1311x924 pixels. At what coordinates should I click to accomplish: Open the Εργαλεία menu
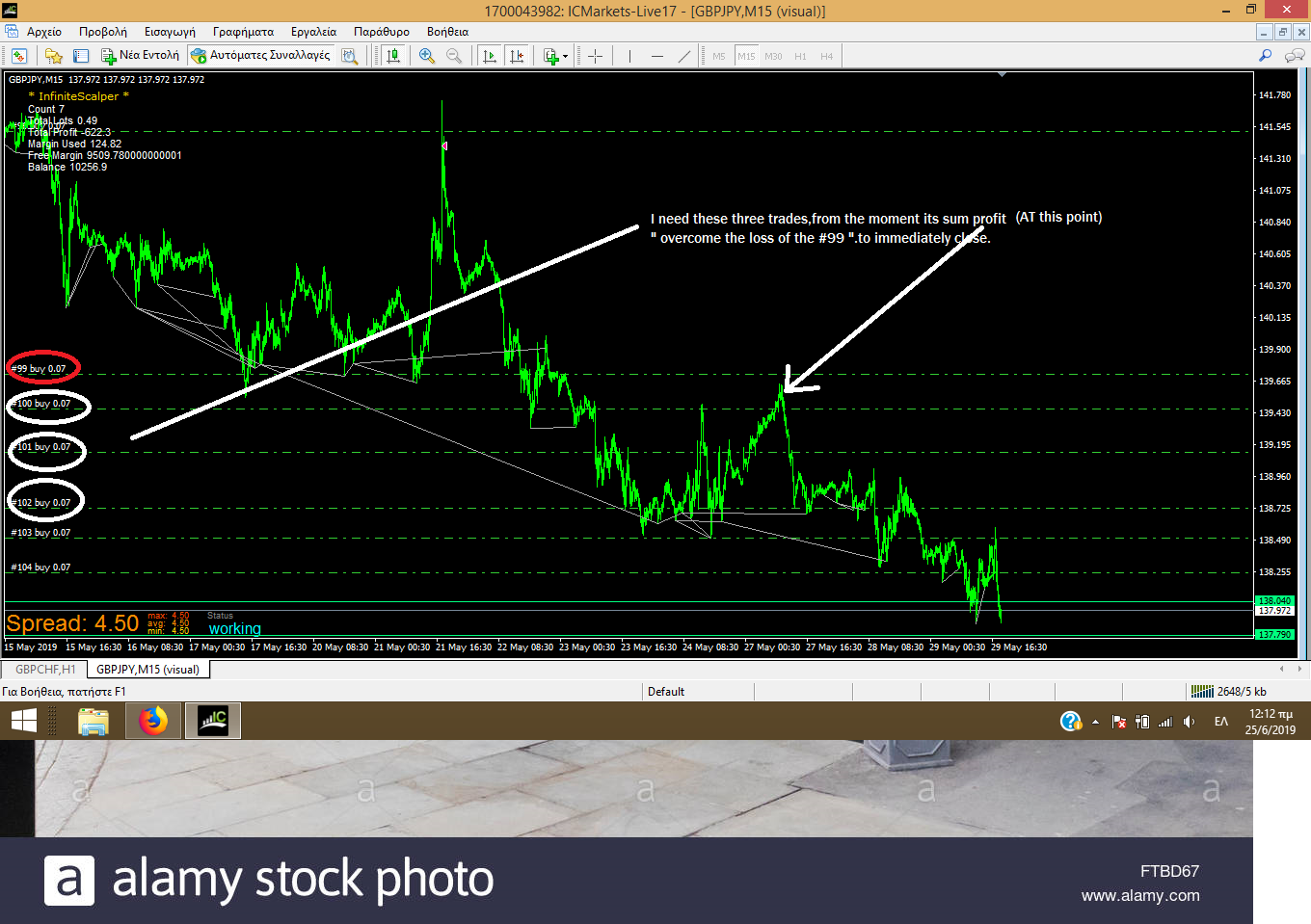click(313, 32)
